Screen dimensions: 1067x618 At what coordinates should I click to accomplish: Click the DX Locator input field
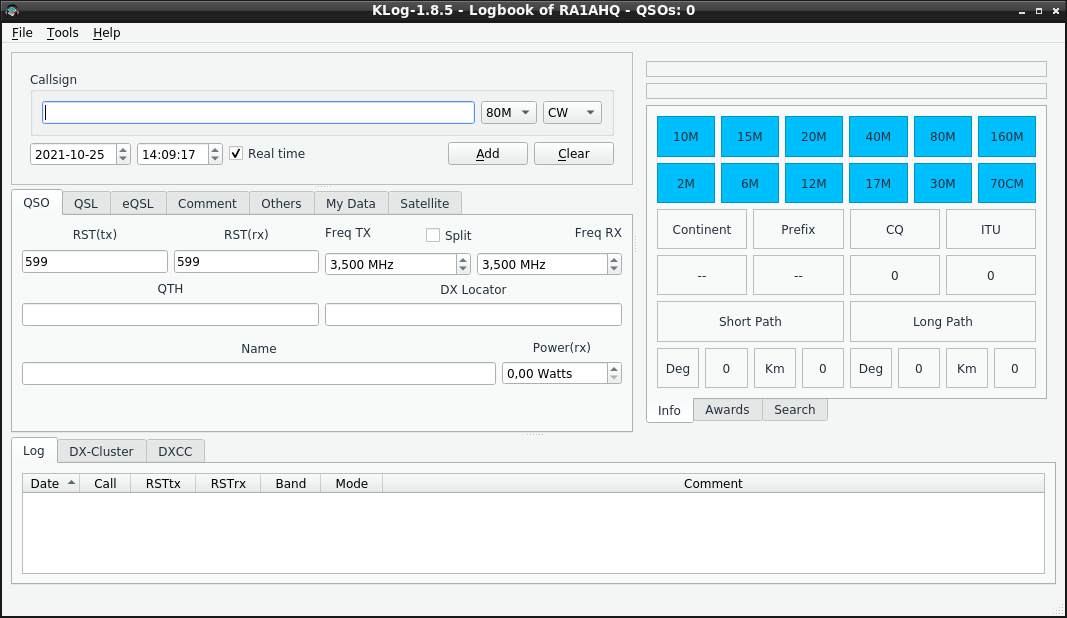click(x=473, y=314)
